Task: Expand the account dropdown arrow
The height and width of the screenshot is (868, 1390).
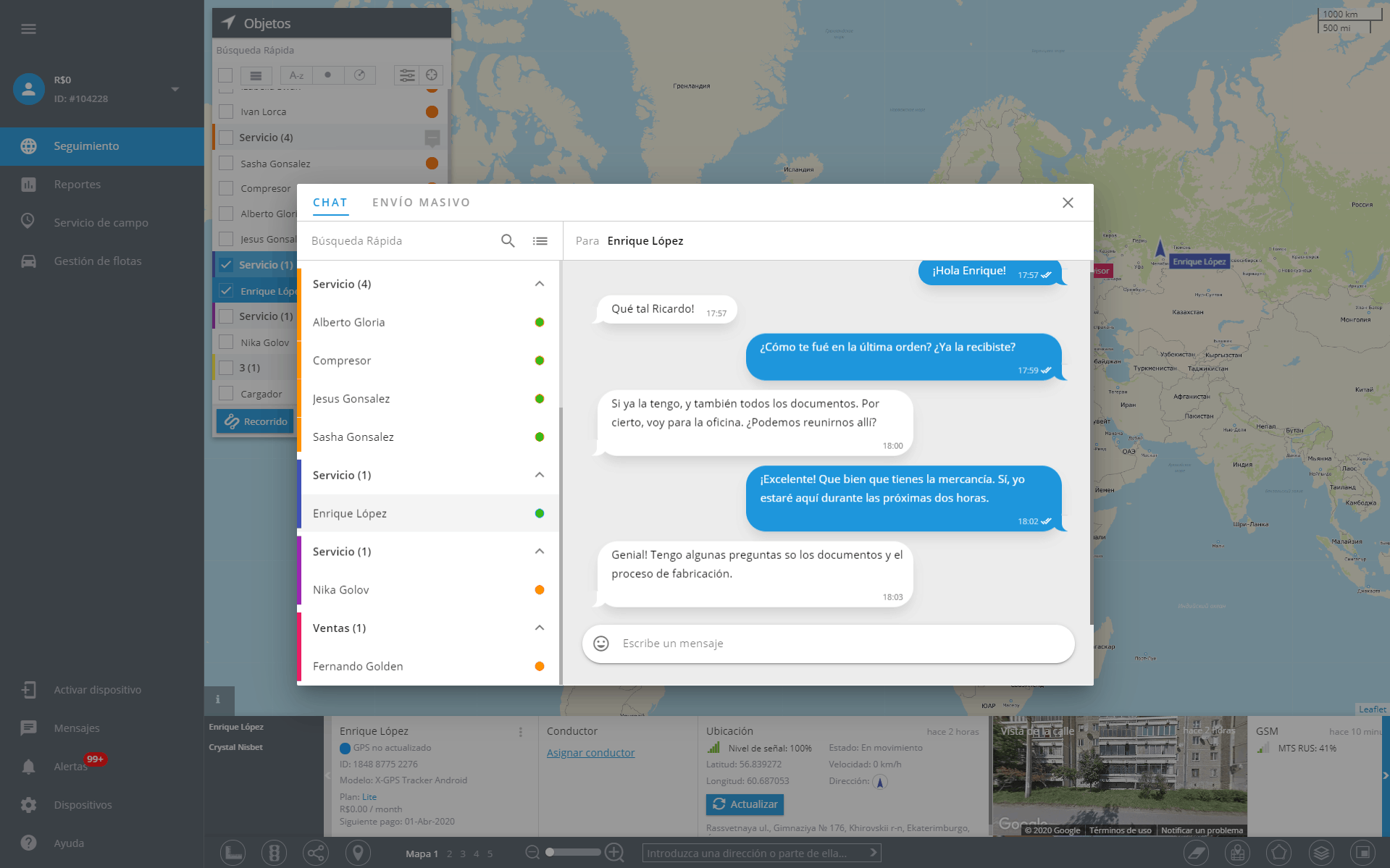Action: coord(175,89)
